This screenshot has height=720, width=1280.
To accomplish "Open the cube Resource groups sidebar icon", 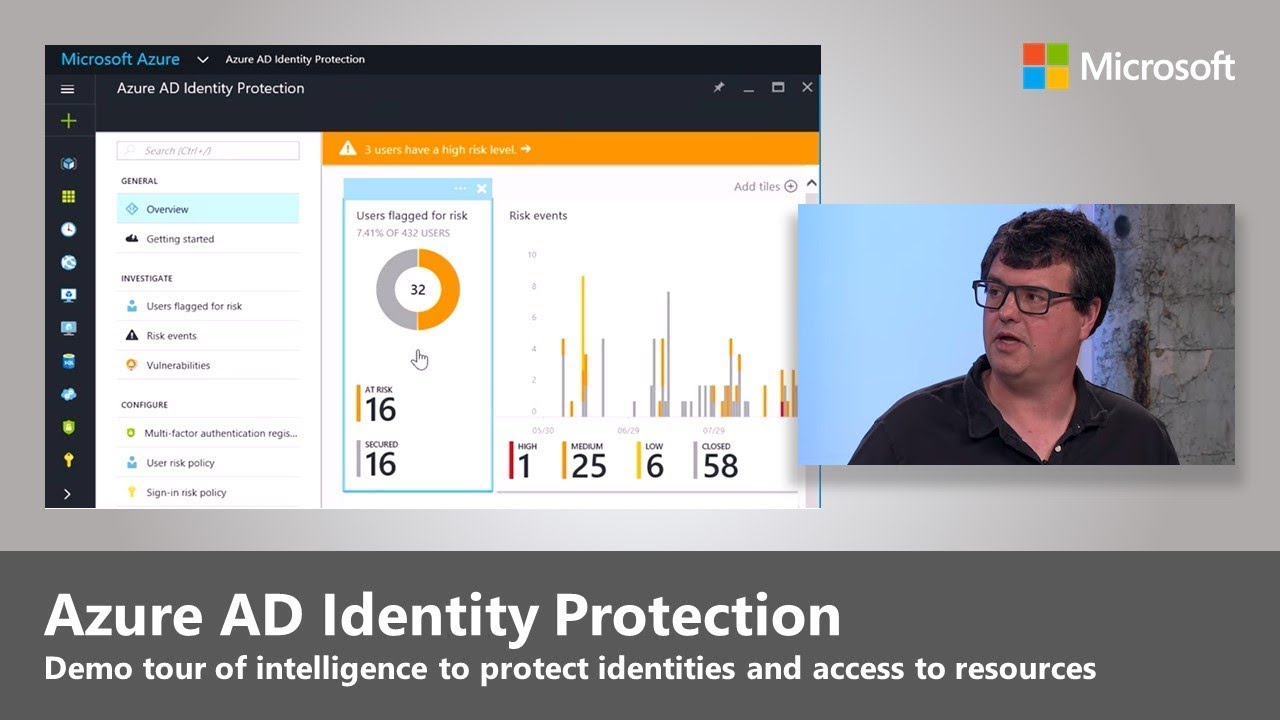I will (68, 163).
